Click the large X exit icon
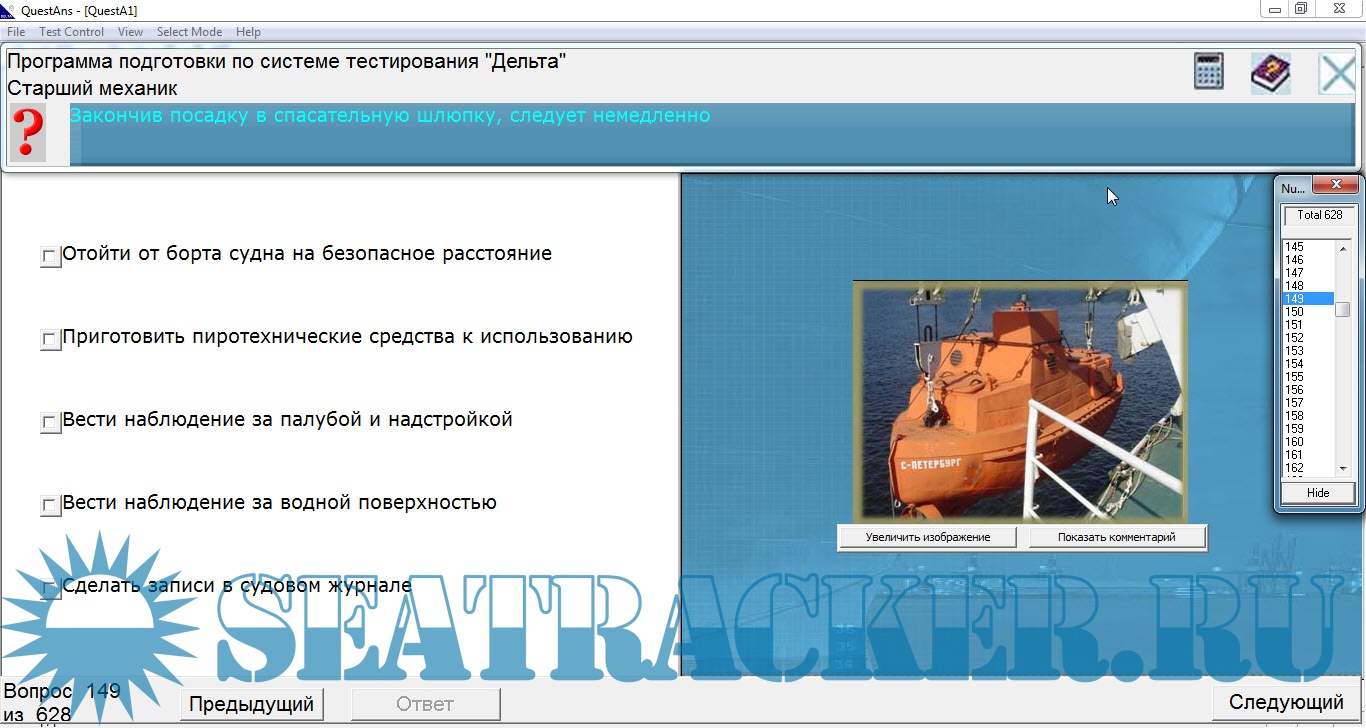Image resolution: width=1366 pixels, height=728 pixels. point(1337,74)
